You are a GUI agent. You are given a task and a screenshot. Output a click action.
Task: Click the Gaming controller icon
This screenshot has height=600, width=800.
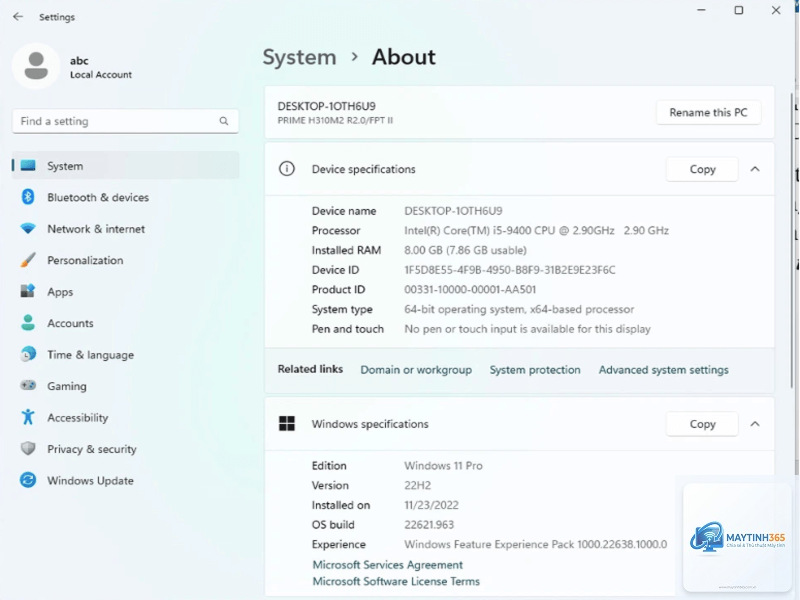(28, 385)
